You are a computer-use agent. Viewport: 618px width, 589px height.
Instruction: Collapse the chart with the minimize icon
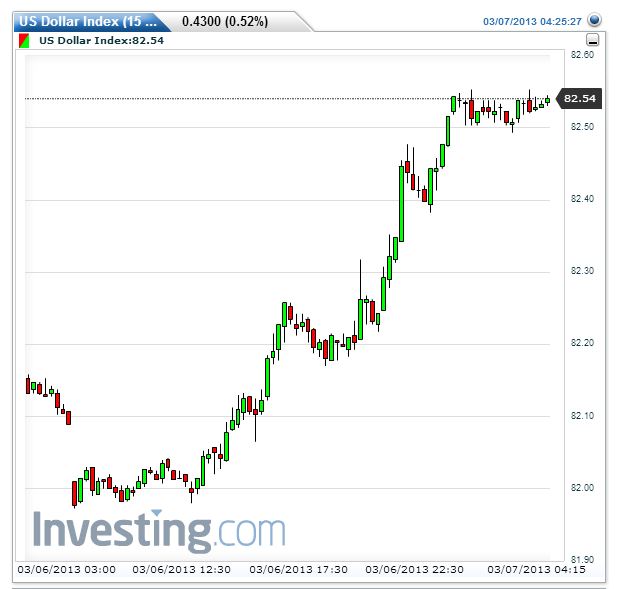click(593, 40)
